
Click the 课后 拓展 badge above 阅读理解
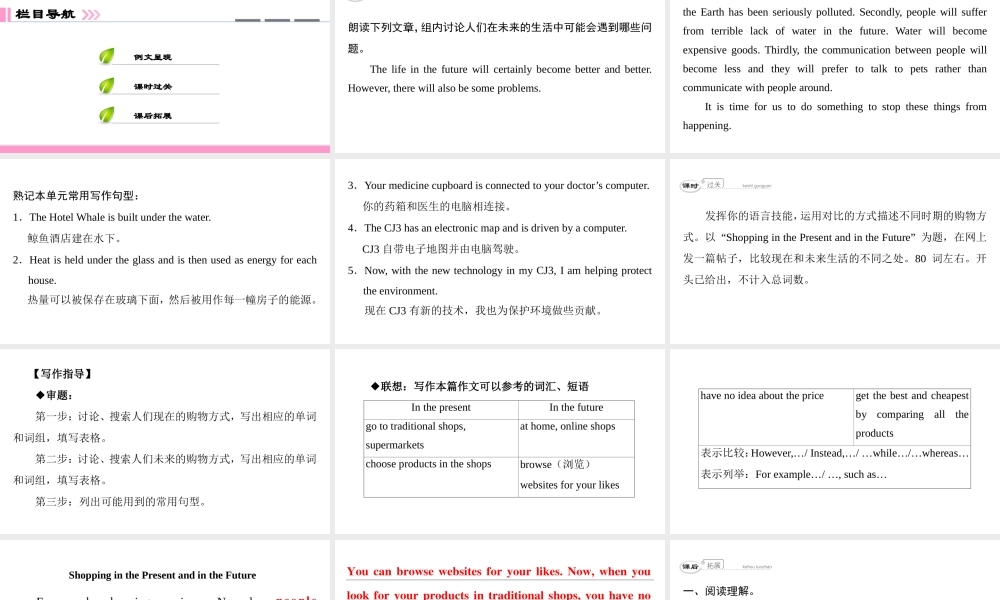coord(702,566)
